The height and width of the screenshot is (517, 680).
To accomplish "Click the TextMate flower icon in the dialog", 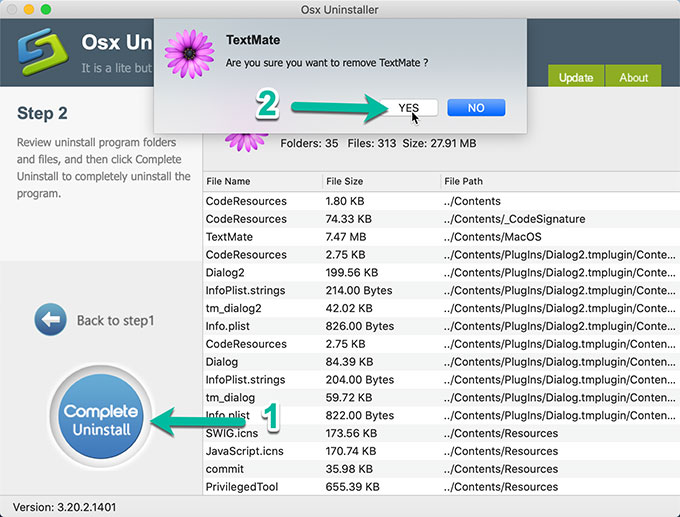I will (x=190, y=54).
